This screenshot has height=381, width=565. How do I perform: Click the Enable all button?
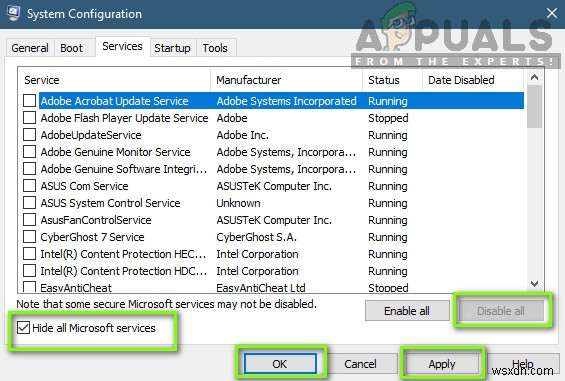[407, 311]
